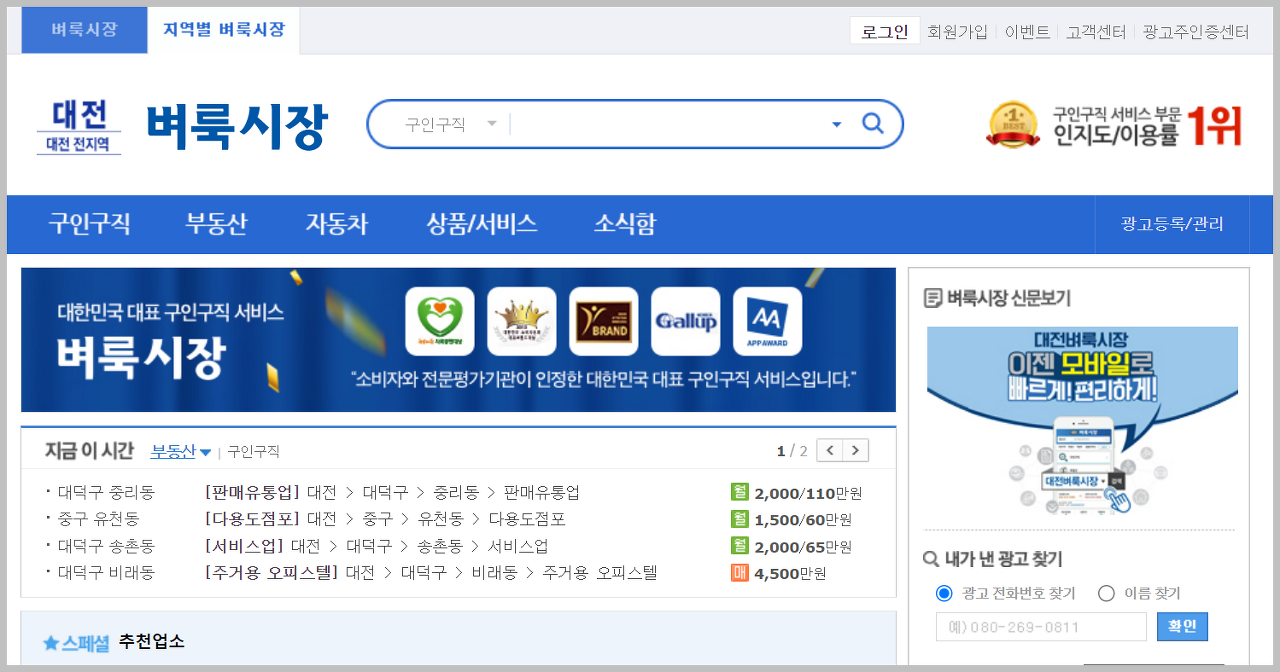This screenshot has height=672, width=1280.
Task: Click the phone number input field
Action: click(1041, 627)
